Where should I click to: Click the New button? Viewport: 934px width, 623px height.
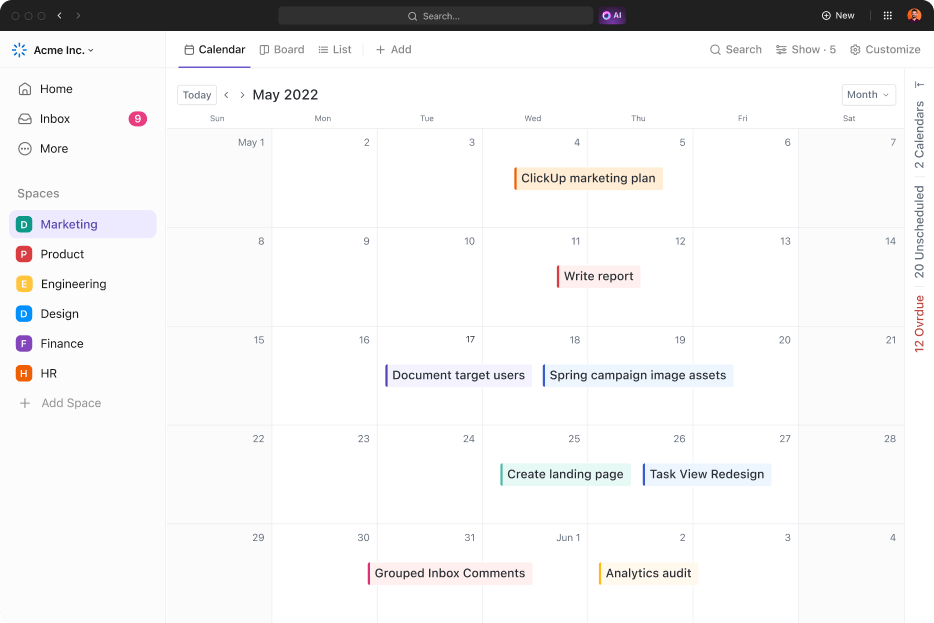(x=838, y=15)
